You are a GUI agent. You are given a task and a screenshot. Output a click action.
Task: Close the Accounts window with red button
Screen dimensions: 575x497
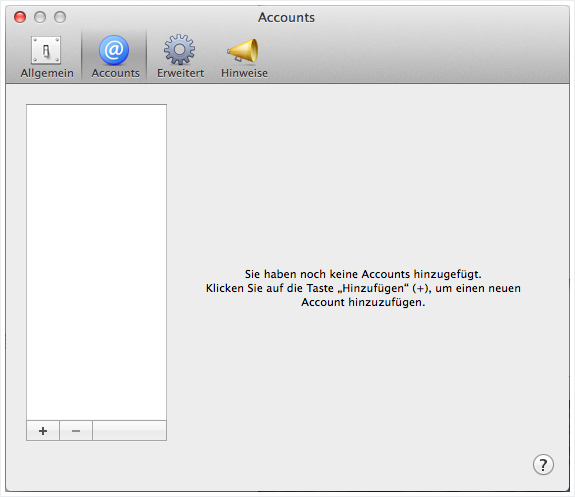click(x=20, y=17)
